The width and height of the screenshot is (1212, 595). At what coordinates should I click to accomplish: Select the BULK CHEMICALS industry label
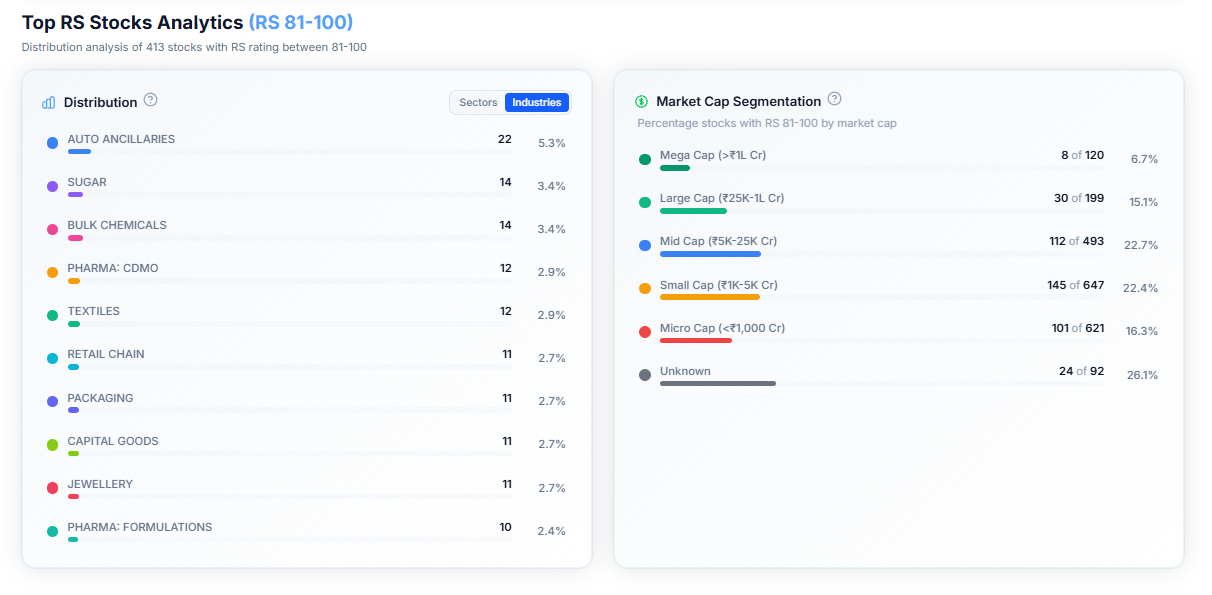pos(117,225)
